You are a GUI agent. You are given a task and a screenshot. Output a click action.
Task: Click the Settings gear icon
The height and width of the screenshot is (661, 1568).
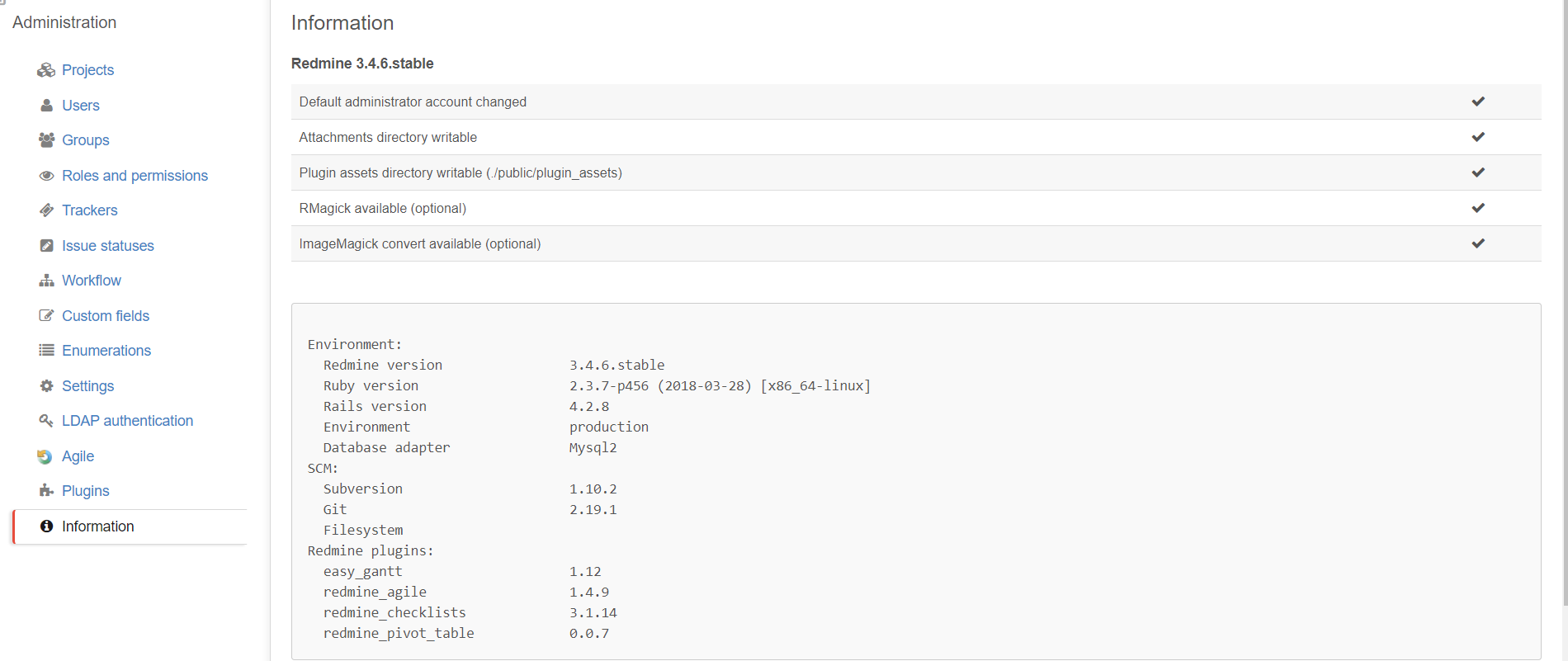(x=46, y=386)
